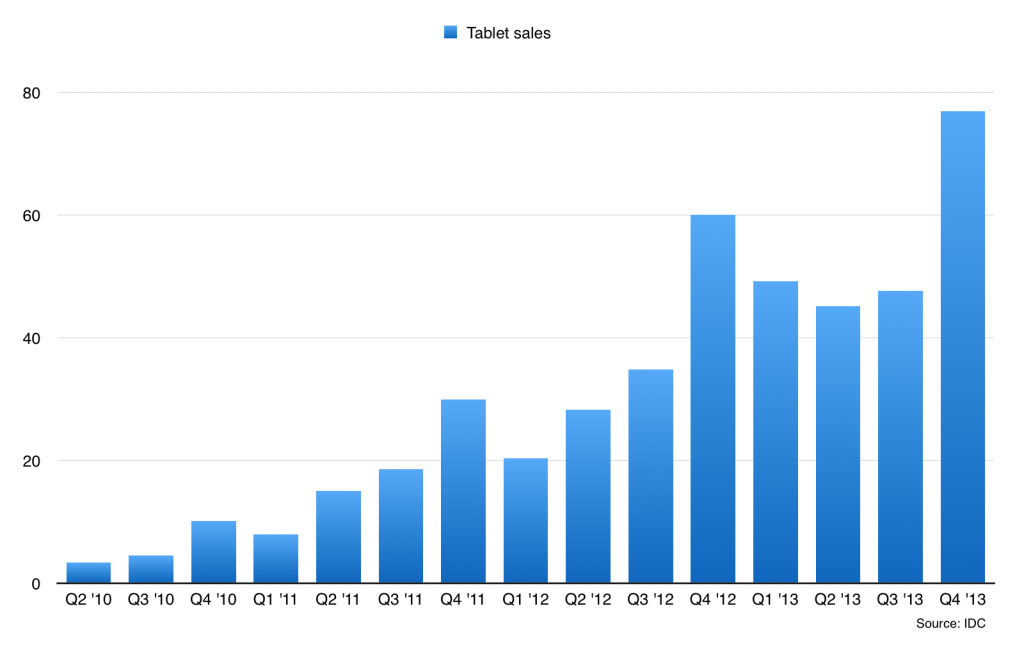1024x652 pixels.
Task: Click the Q4 '12 bar reaching 60
Action: pyautogui.click(x=713, y=399)
